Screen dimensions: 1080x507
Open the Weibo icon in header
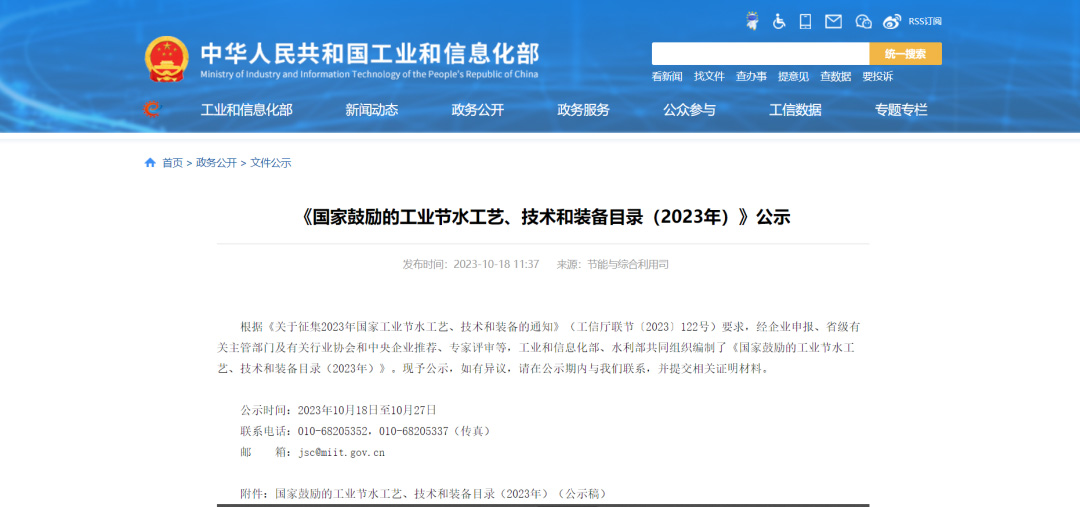coord(891,21)
